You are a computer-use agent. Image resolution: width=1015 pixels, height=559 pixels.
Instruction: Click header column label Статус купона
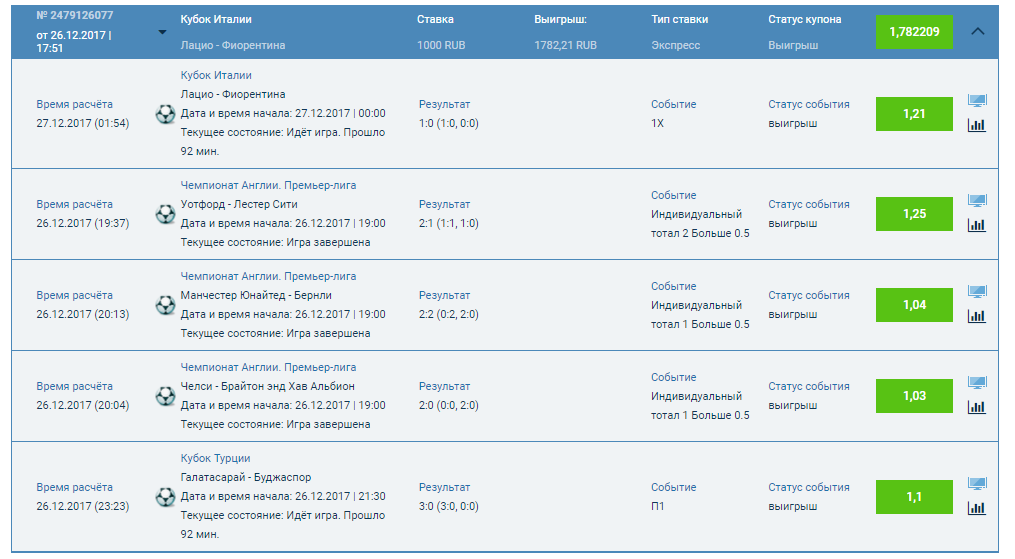[805, 19]
